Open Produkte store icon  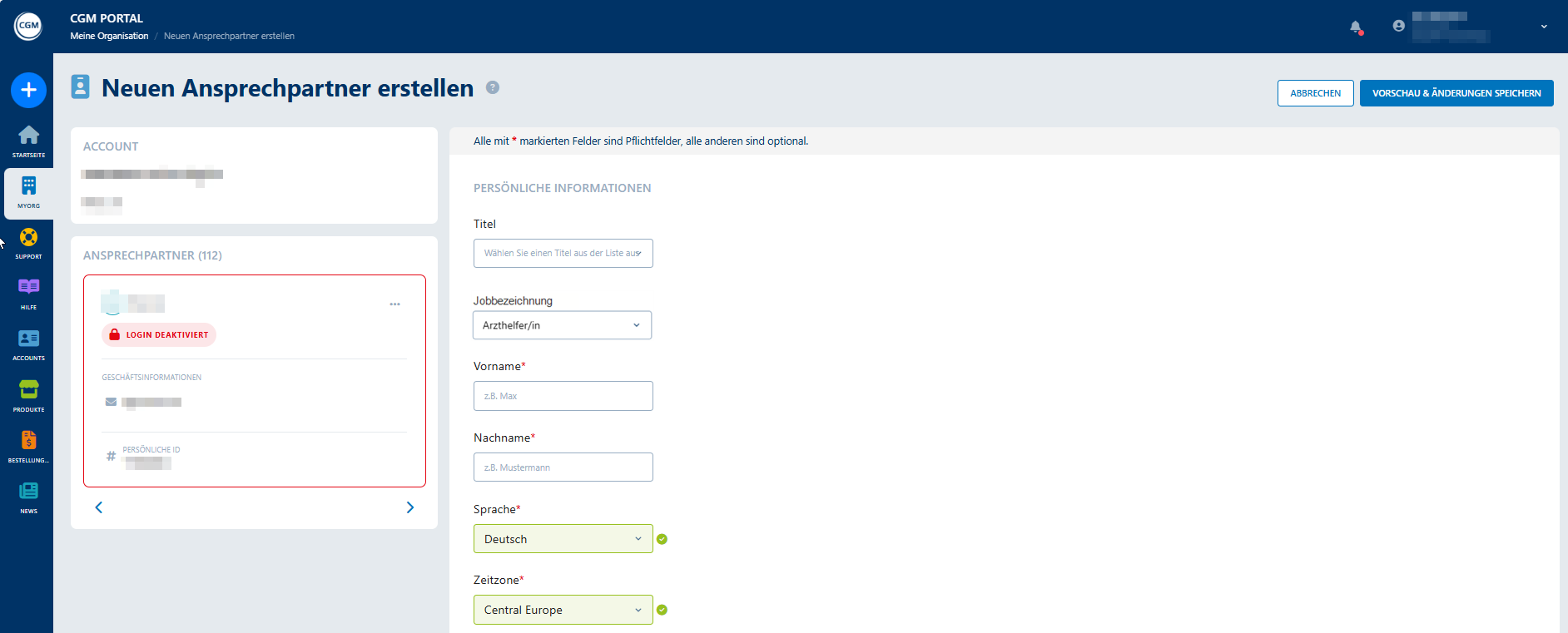click(x=28, y=389)
